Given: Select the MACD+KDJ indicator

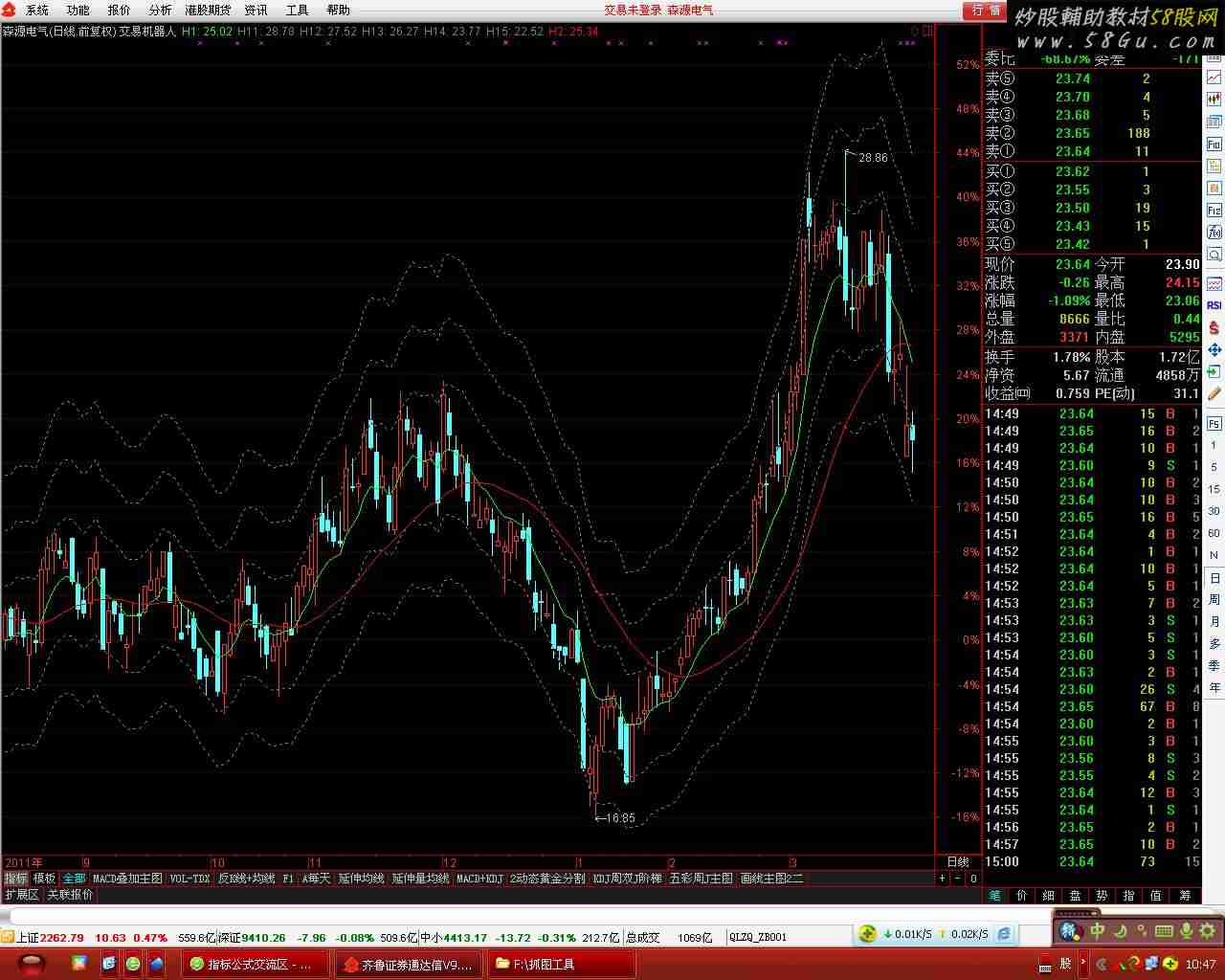Looking at the screenshot, I should point(479,878).
